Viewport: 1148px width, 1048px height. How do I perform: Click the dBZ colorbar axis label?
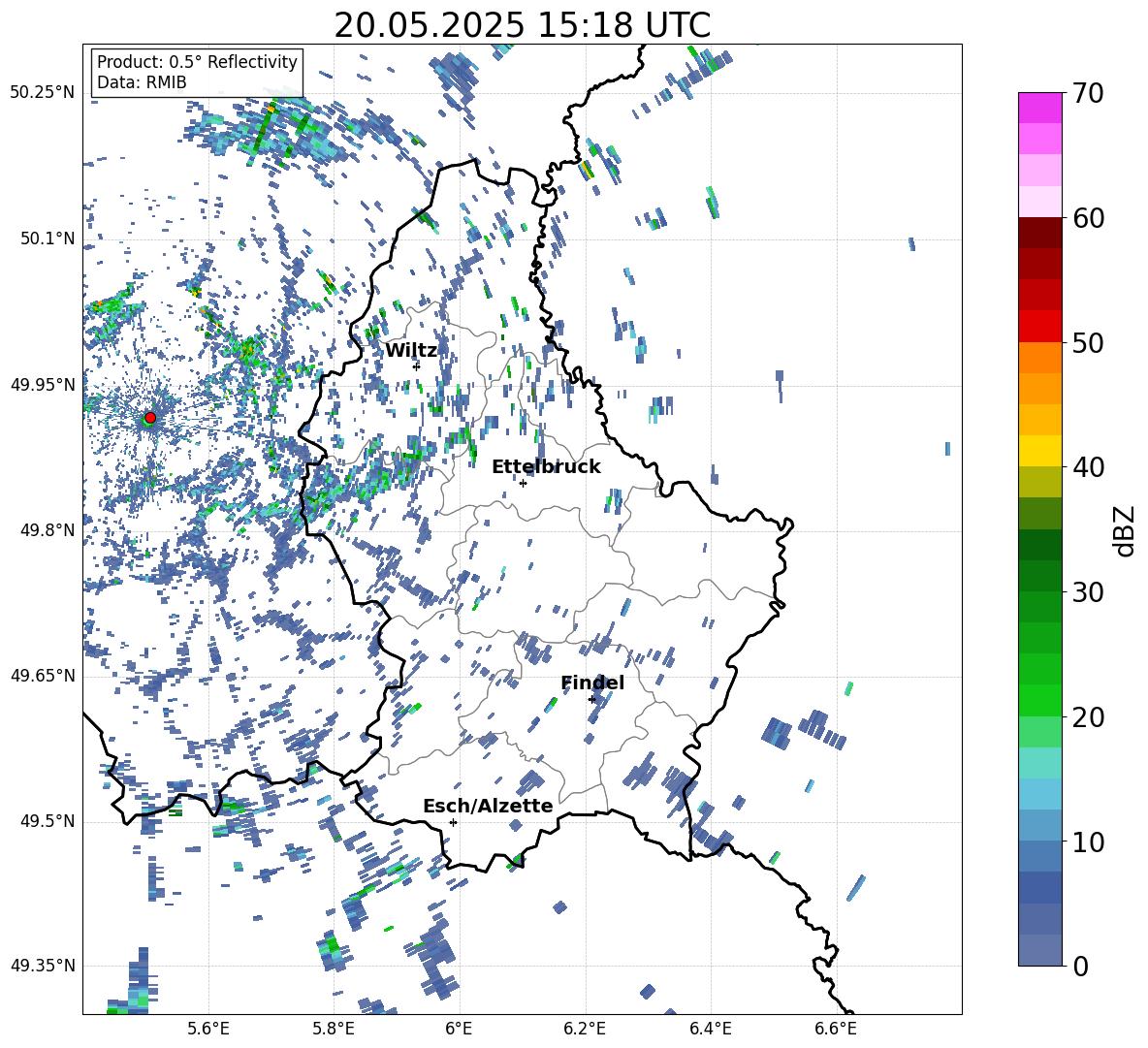1126,530
